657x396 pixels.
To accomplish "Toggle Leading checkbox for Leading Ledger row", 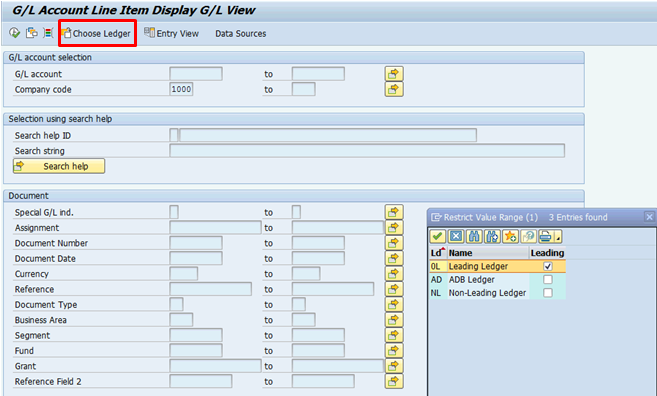I will pos(548,266).
